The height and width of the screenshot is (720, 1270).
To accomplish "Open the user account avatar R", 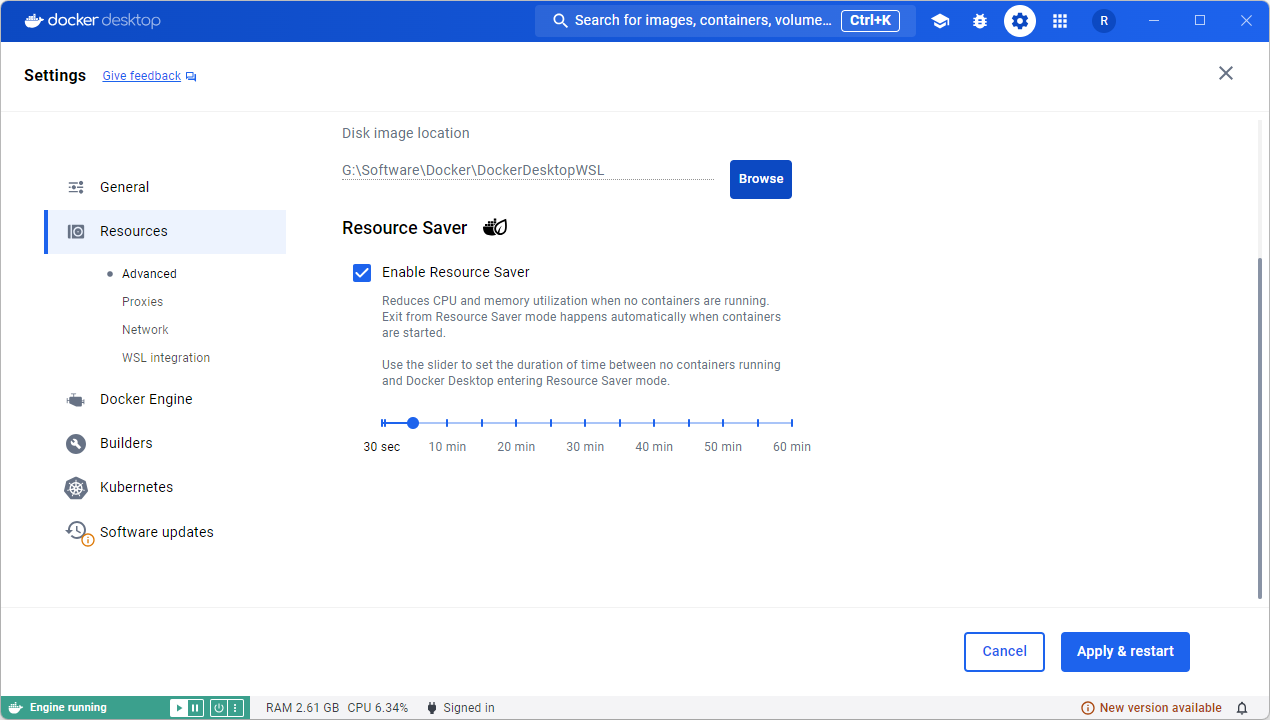I will (x=1104, y=21).
